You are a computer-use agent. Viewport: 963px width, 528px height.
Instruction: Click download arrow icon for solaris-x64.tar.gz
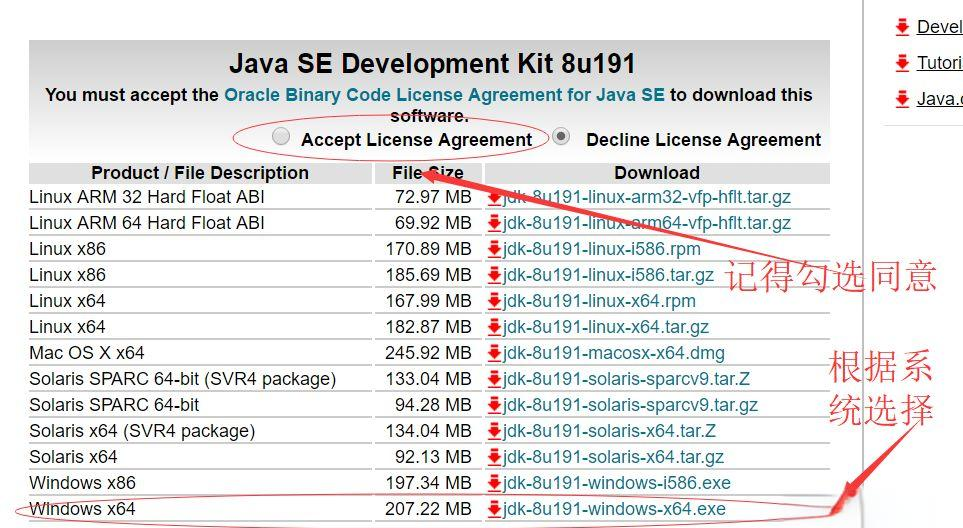tap(494, 457)
